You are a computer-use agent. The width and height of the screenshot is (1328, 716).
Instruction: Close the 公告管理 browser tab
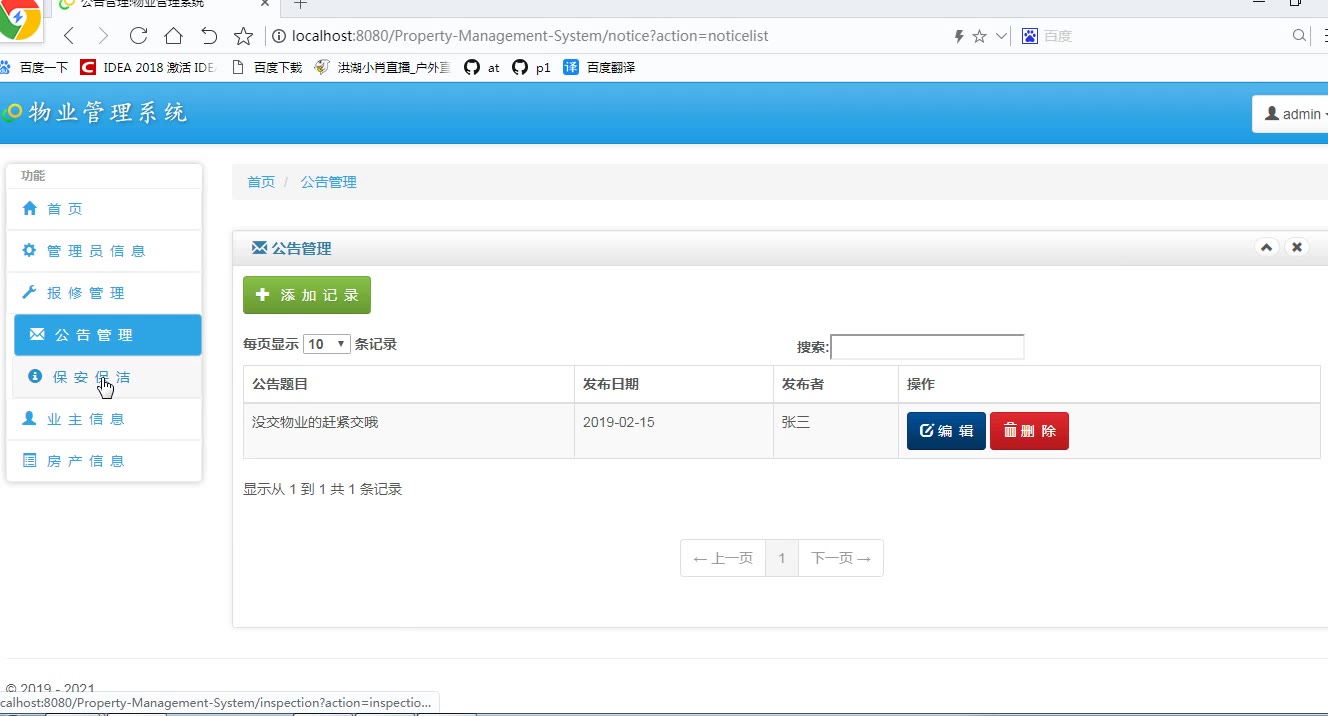(x=265, y=4)
